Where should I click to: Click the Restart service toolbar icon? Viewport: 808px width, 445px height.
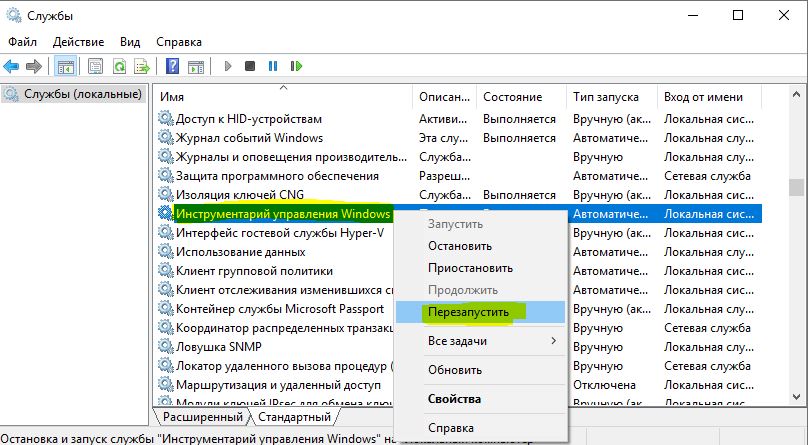[296, 66]
